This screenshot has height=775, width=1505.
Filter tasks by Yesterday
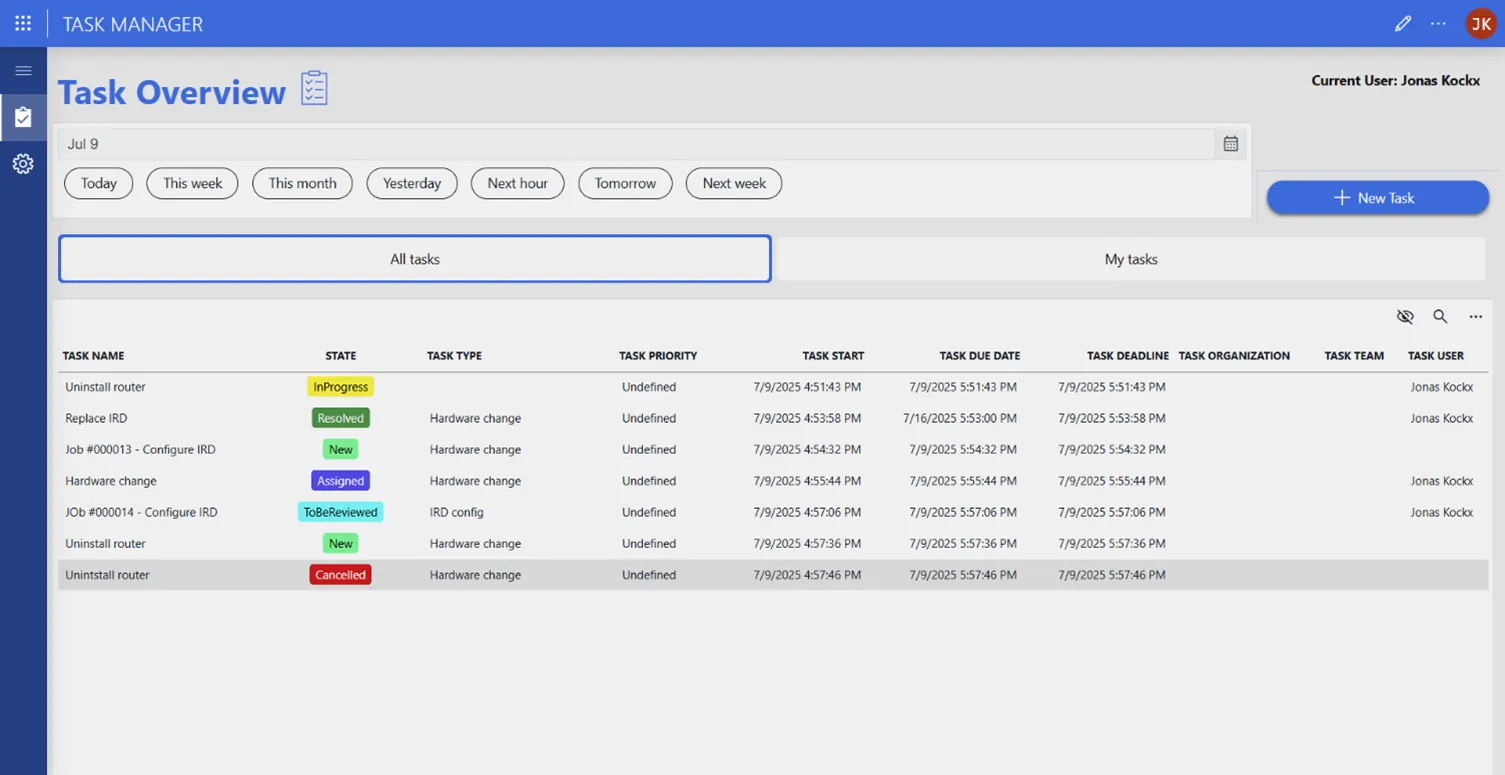[412, 183]
